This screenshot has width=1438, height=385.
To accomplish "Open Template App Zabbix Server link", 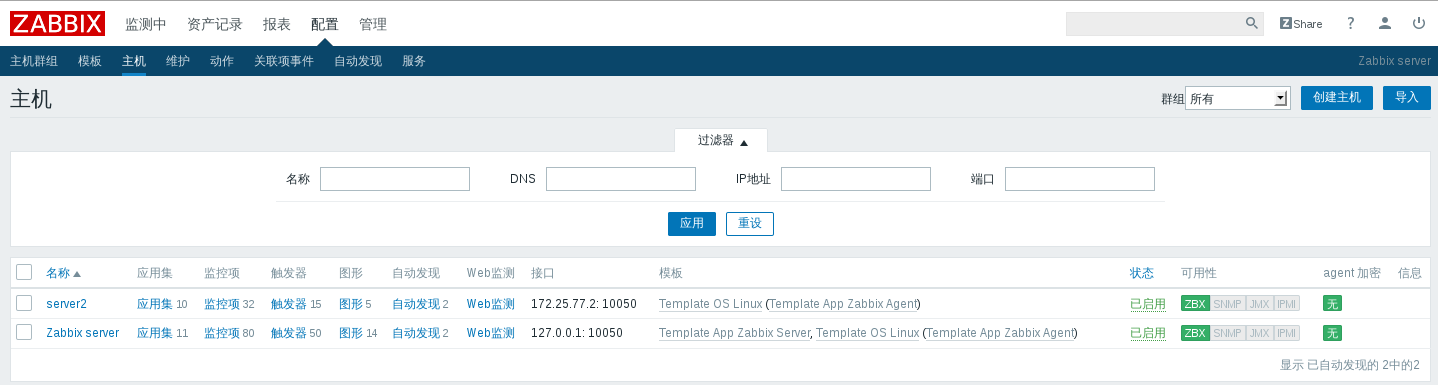I will coord(734,333).
